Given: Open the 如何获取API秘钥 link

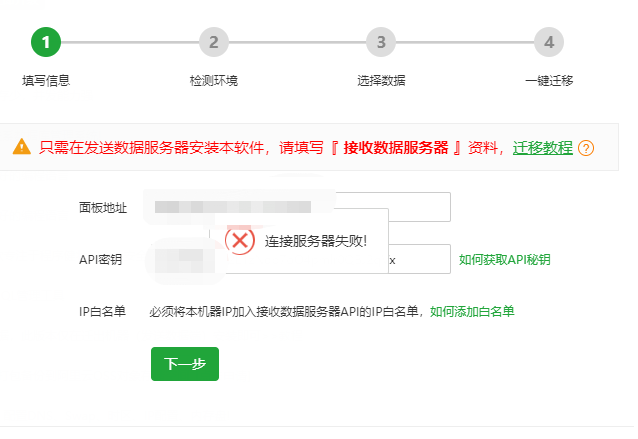Looking at the screenshot, I should click(505, 260).
